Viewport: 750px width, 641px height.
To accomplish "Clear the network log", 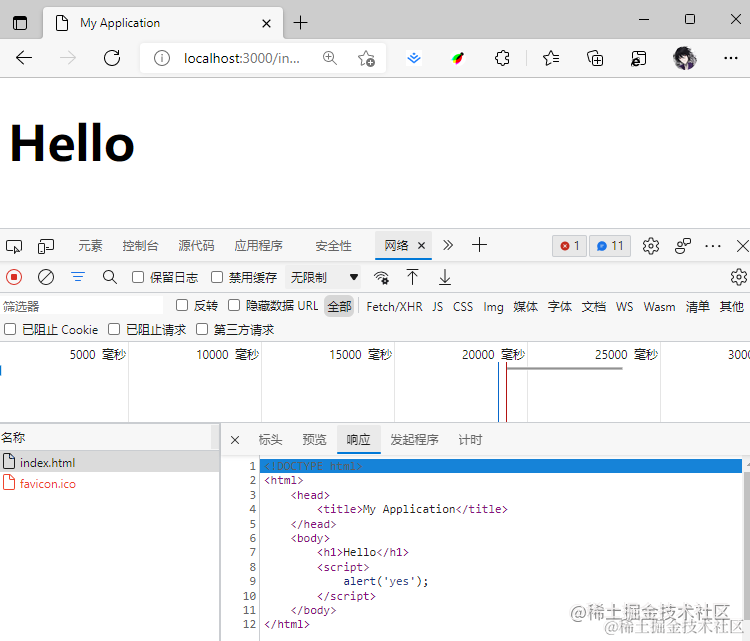I will click(x=46, y=277).
